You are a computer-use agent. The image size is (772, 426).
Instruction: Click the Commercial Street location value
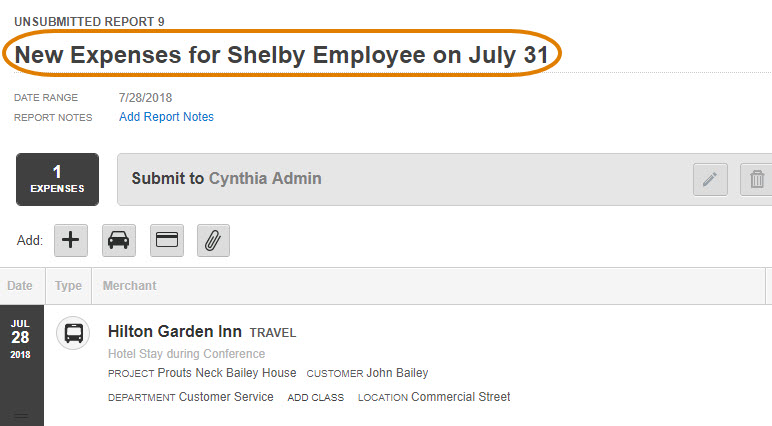tap(460, 397)
